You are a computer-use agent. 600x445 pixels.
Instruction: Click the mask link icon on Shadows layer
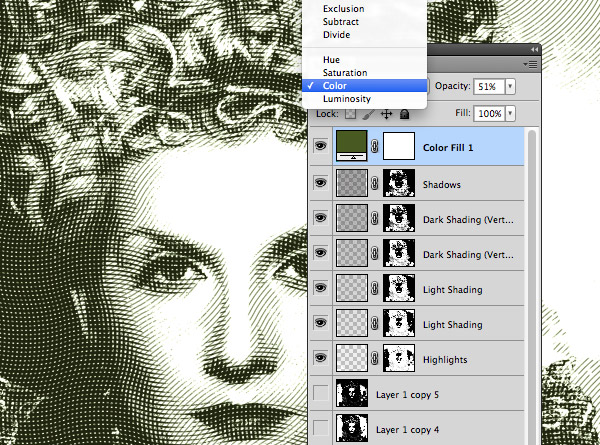tap(374, 184)
